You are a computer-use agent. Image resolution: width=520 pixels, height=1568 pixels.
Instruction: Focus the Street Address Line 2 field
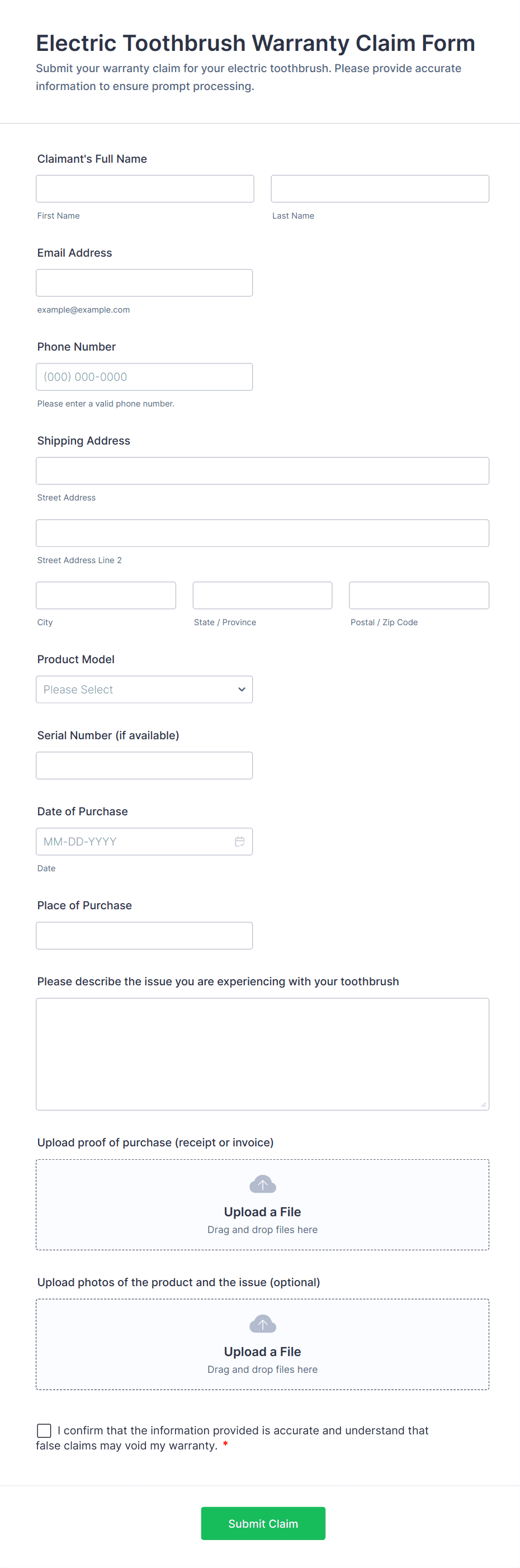(262, 533)
